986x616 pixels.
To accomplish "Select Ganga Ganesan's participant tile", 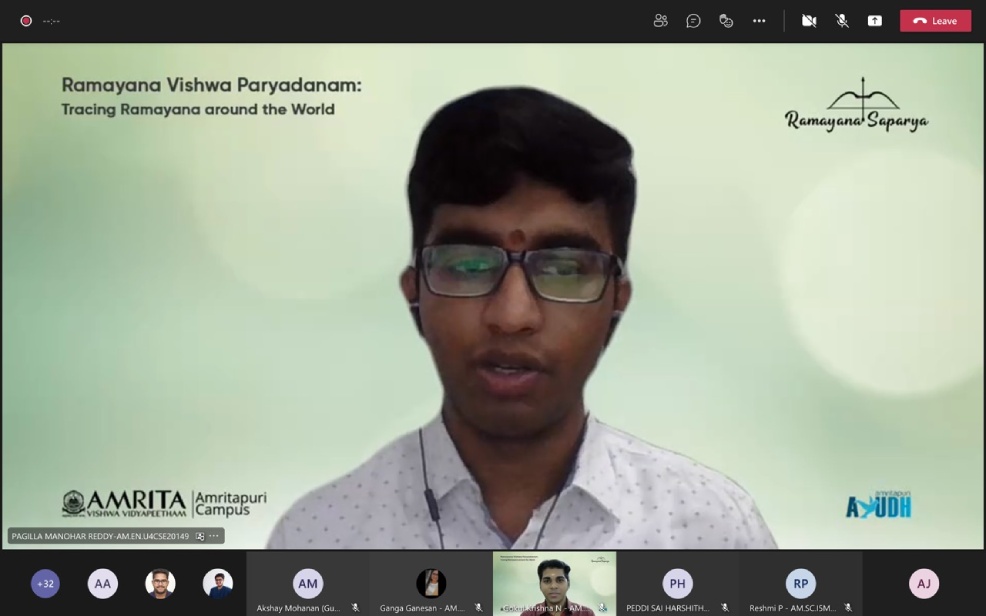I will (x=431, y=584).
